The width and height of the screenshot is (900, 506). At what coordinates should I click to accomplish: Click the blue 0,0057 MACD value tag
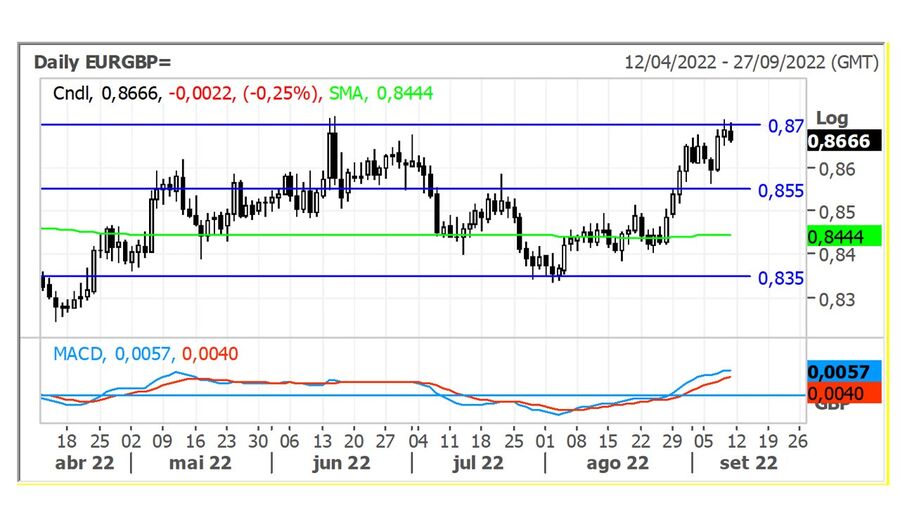click(x=843, y=372)
